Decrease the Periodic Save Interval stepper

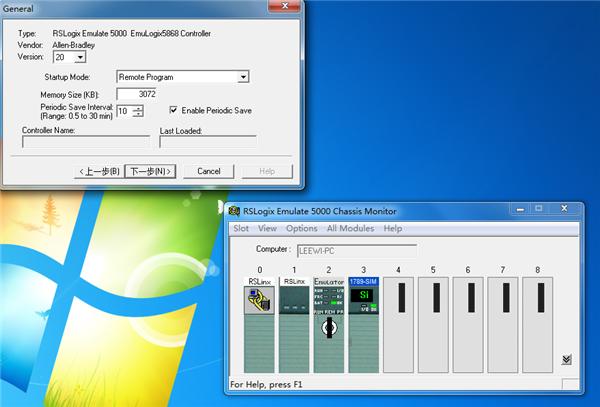(x=138, y=114)
